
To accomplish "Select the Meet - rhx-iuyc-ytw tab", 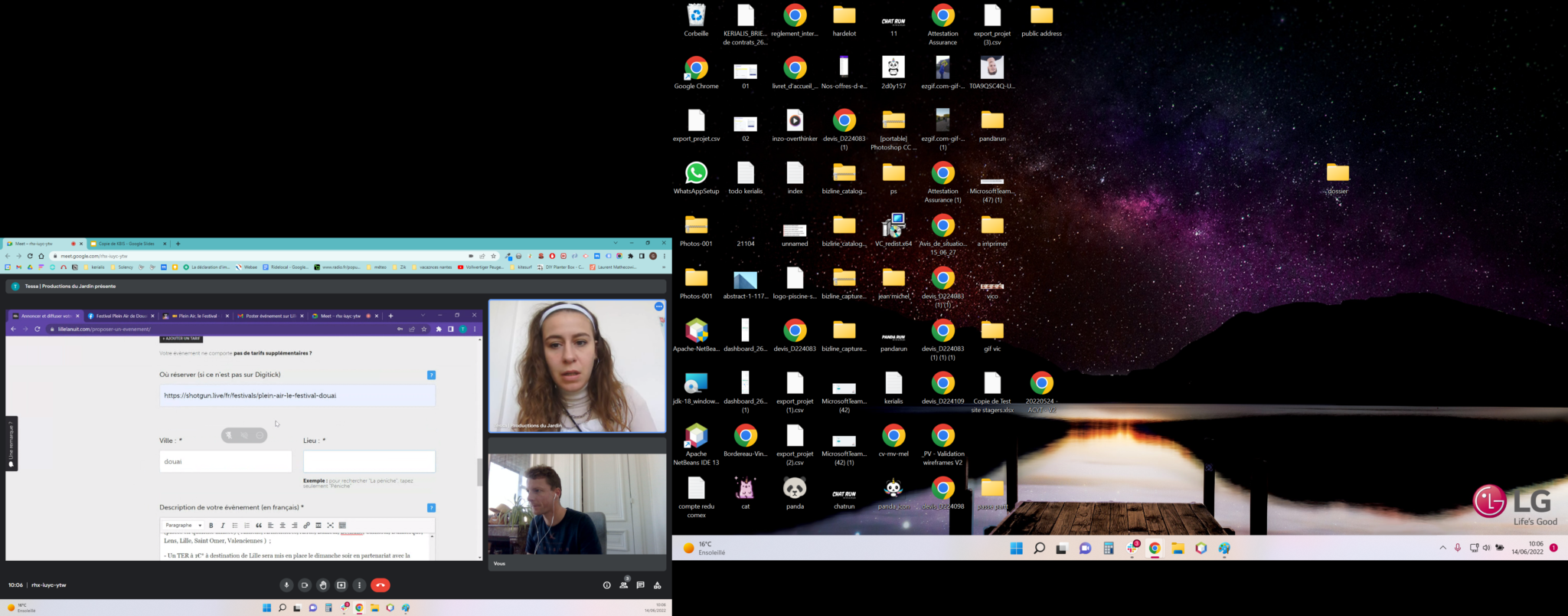I will [x=34, y=244].
